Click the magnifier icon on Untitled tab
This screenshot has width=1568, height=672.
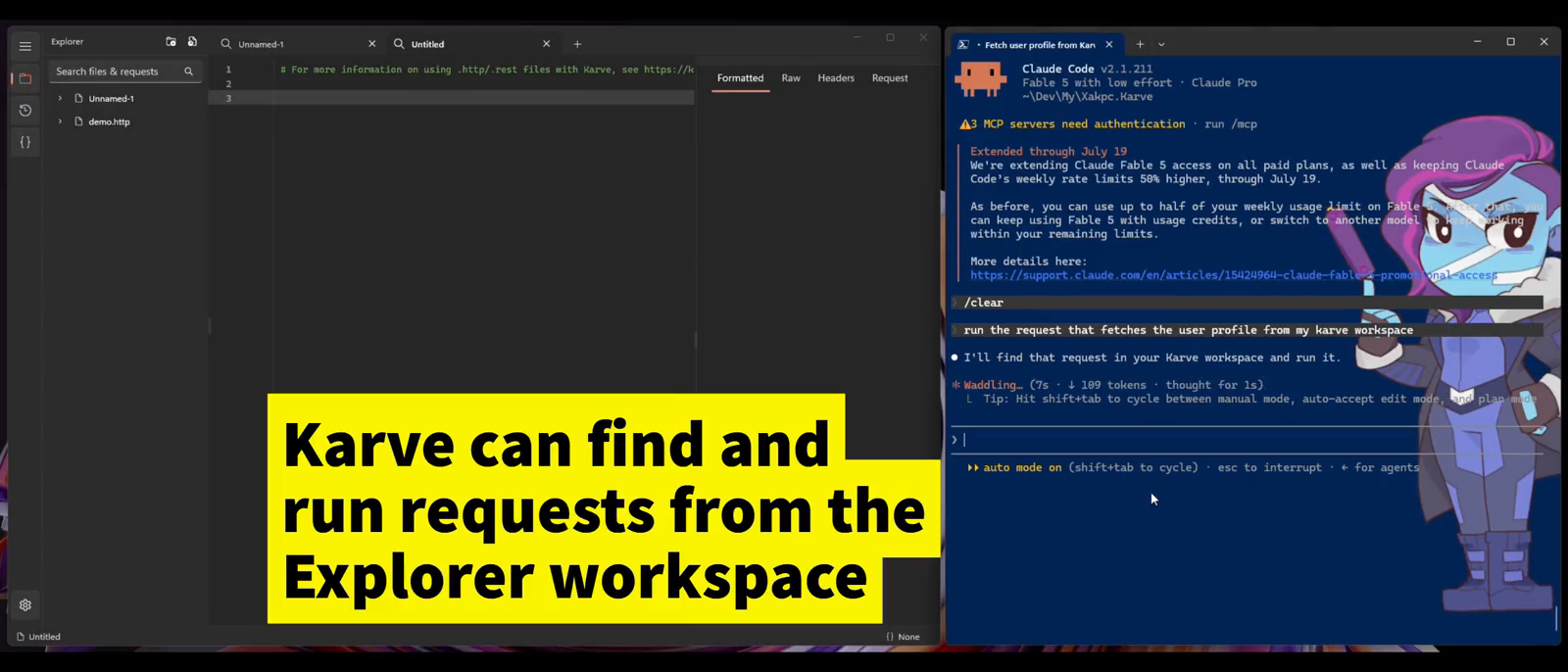pyautogui.click(x=399, y=44)
